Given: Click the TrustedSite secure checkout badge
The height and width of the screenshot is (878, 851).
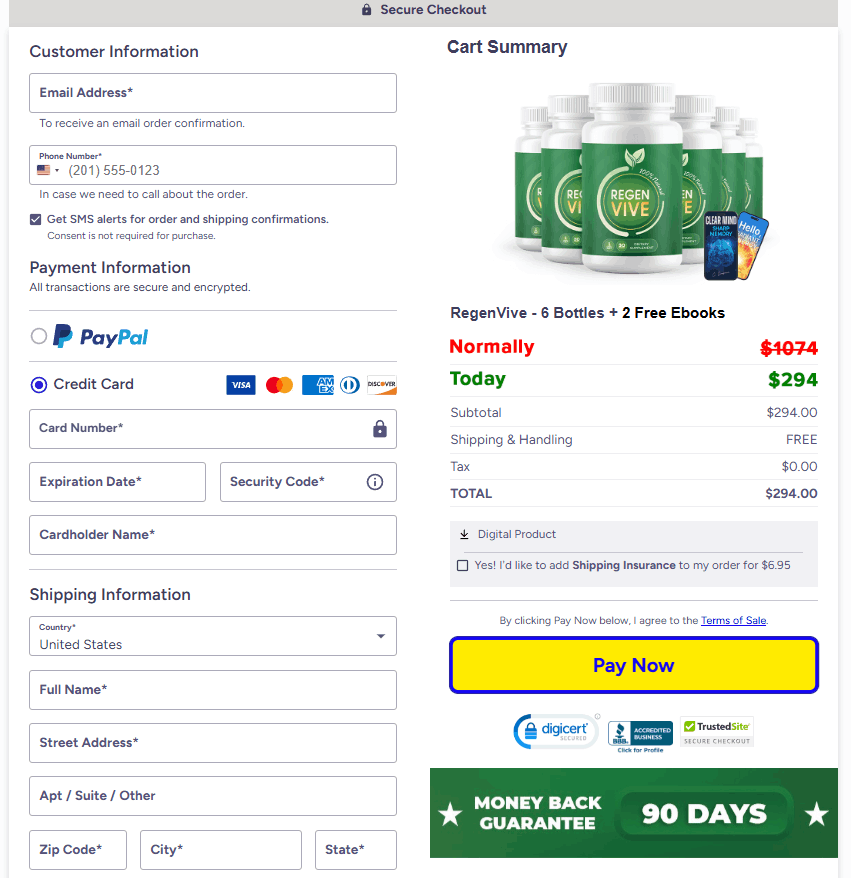Looking at the screenshot, I should (x=716, y=732).
